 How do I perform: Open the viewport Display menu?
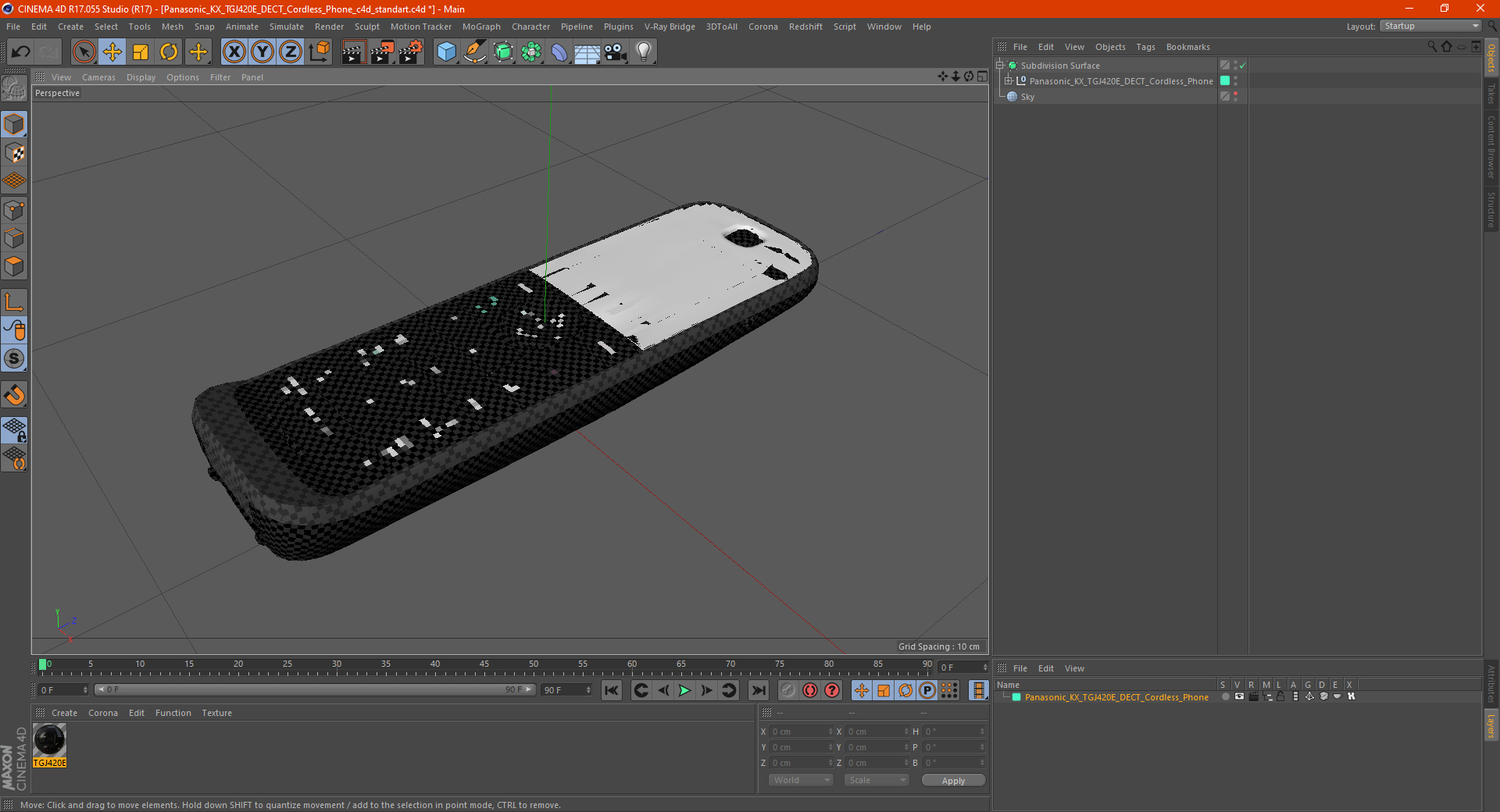pyautogui.click(x=141, y=77)
